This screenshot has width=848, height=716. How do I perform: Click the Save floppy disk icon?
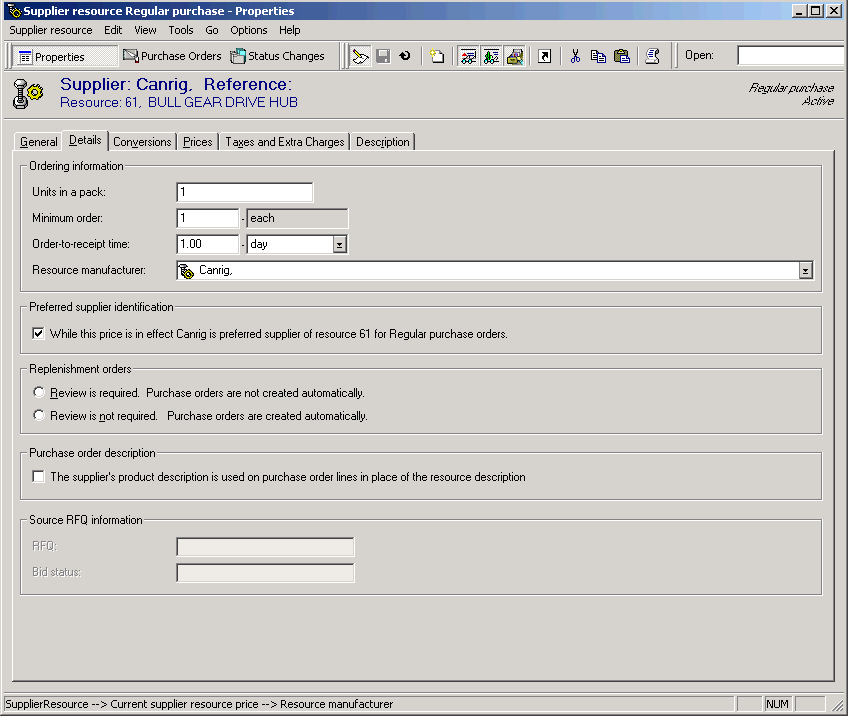382,56
